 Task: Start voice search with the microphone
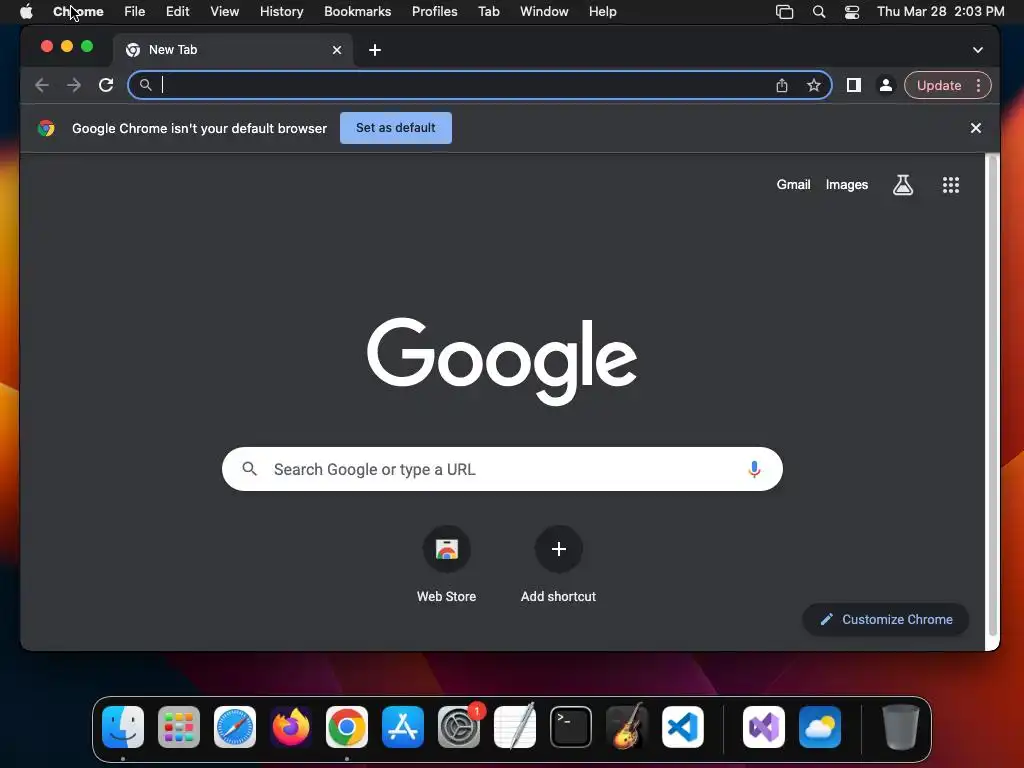point(754,469)
